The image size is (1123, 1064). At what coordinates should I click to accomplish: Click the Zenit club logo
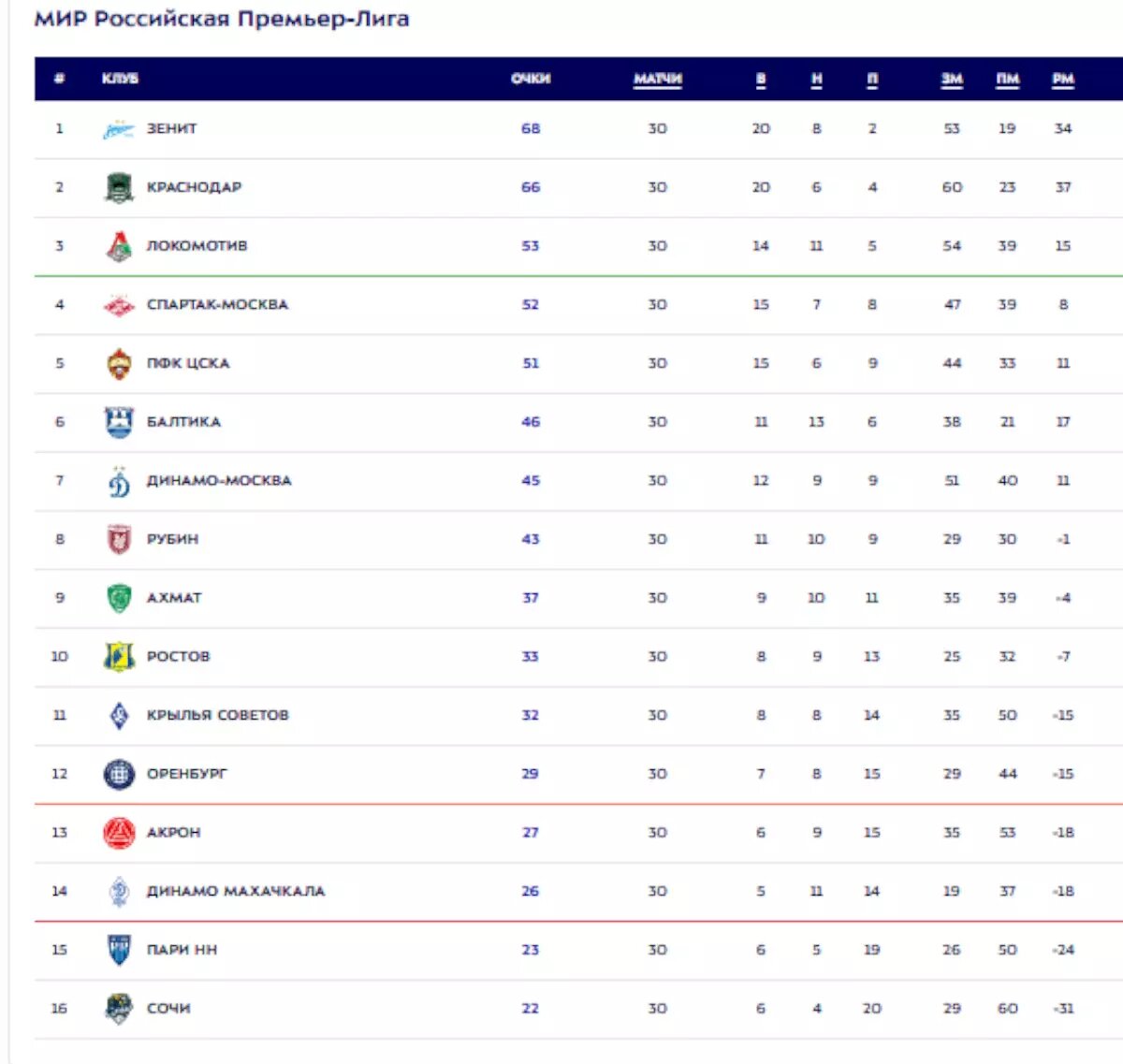(x=119, y=129)
